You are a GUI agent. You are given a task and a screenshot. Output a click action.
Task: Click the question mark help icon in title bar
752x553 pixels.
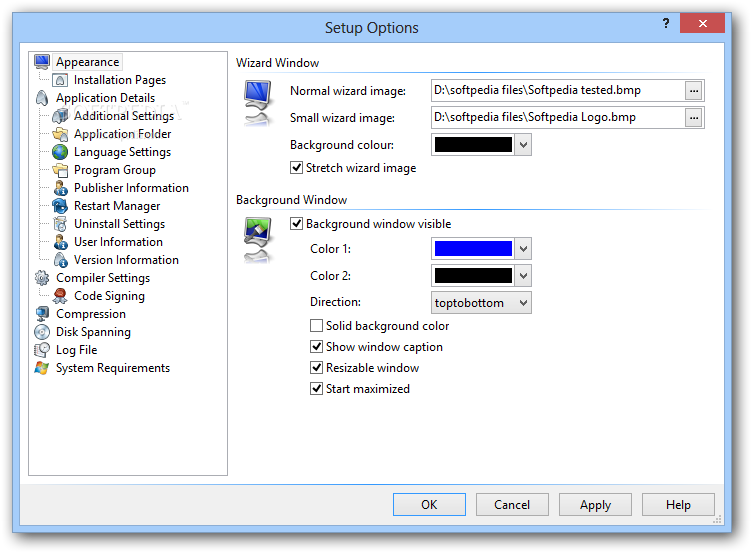click(x=666, y=23)
